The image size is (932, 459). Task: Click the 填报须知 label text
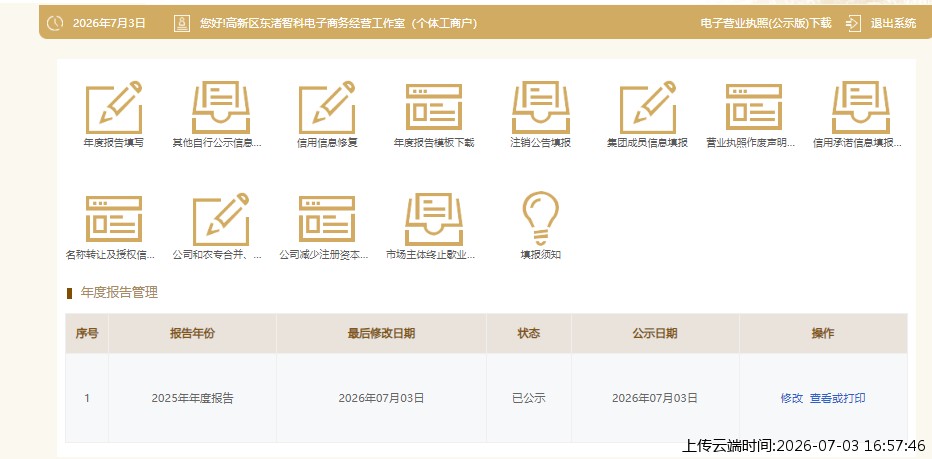pos(540,254)
